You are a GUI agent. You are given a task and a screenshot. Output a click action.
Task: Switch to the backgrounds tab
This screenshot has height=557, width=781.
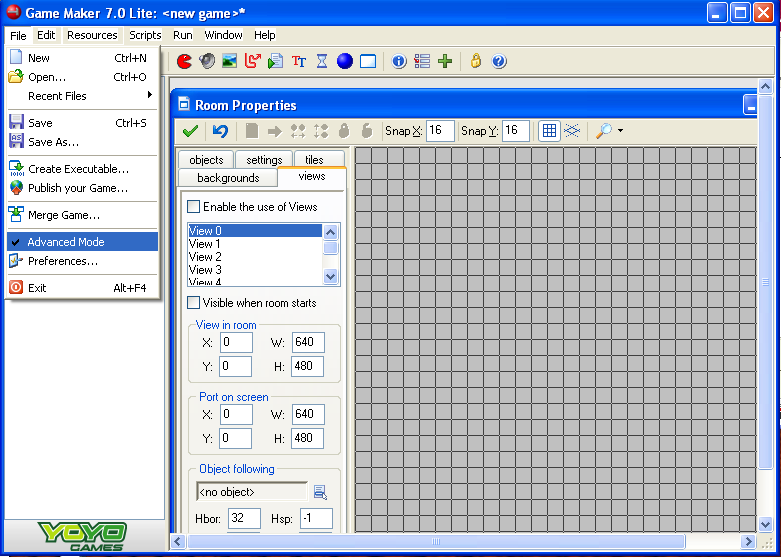(228, 178)
